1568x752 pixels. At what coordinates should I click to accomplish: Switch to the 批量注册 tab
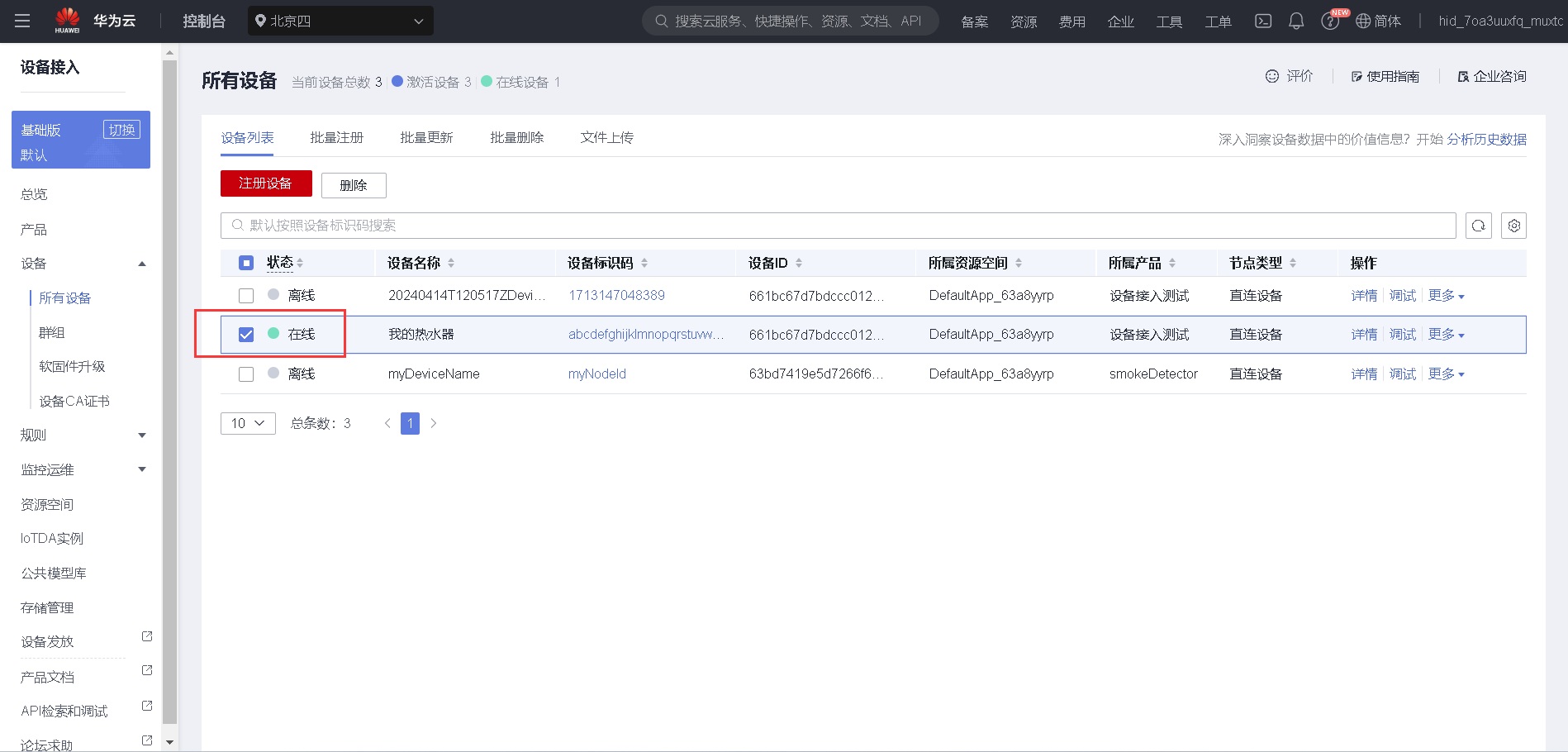click(x=337, y=138)
